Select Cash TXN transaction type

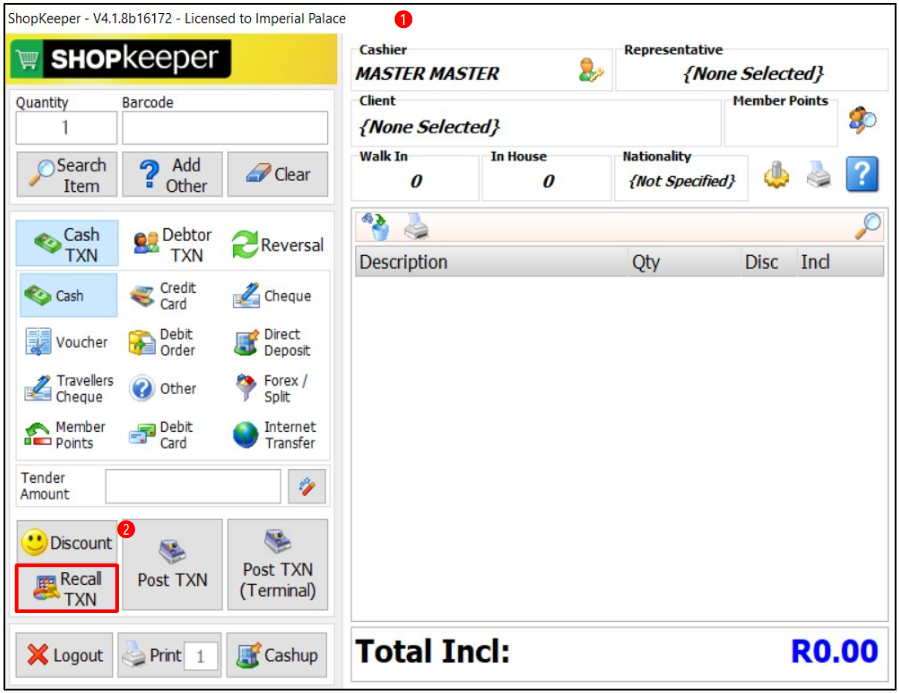(x=67, y=244)
